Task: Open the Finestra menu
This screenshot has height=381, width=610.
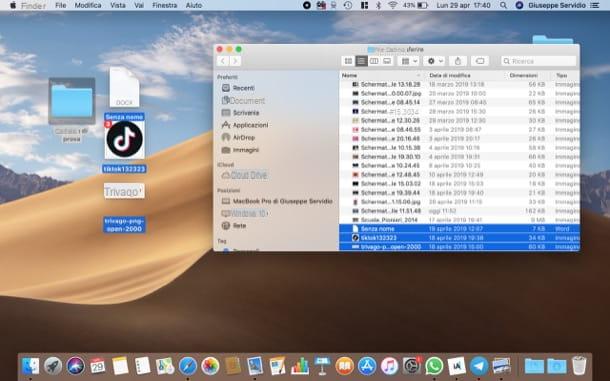Action: (x=165, y=5)
